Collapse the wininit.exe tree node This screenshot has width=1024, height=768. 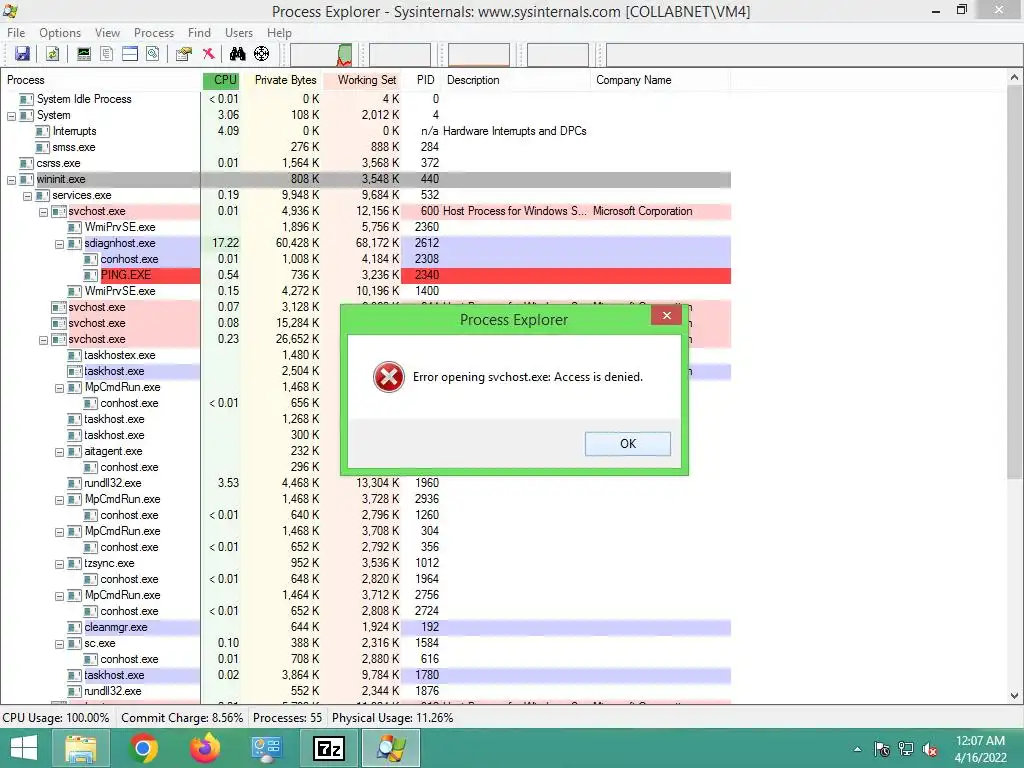pos(11,180)
